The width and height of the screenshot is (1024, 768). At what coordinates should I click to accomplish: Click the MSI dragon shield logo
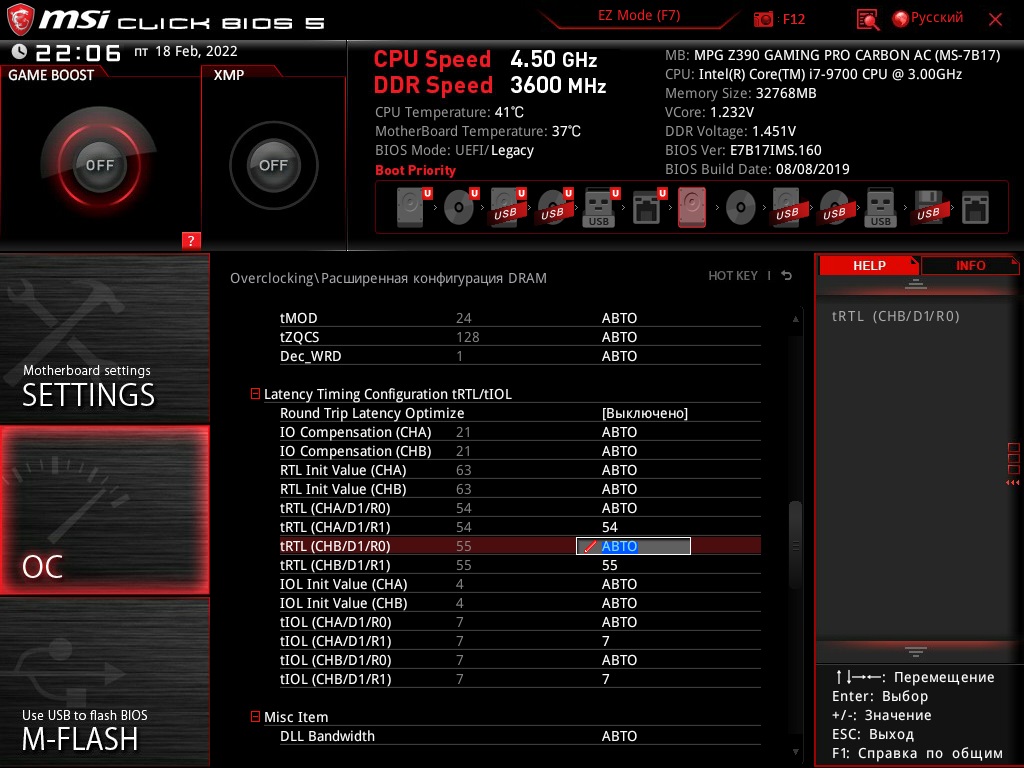pos(20,20)
